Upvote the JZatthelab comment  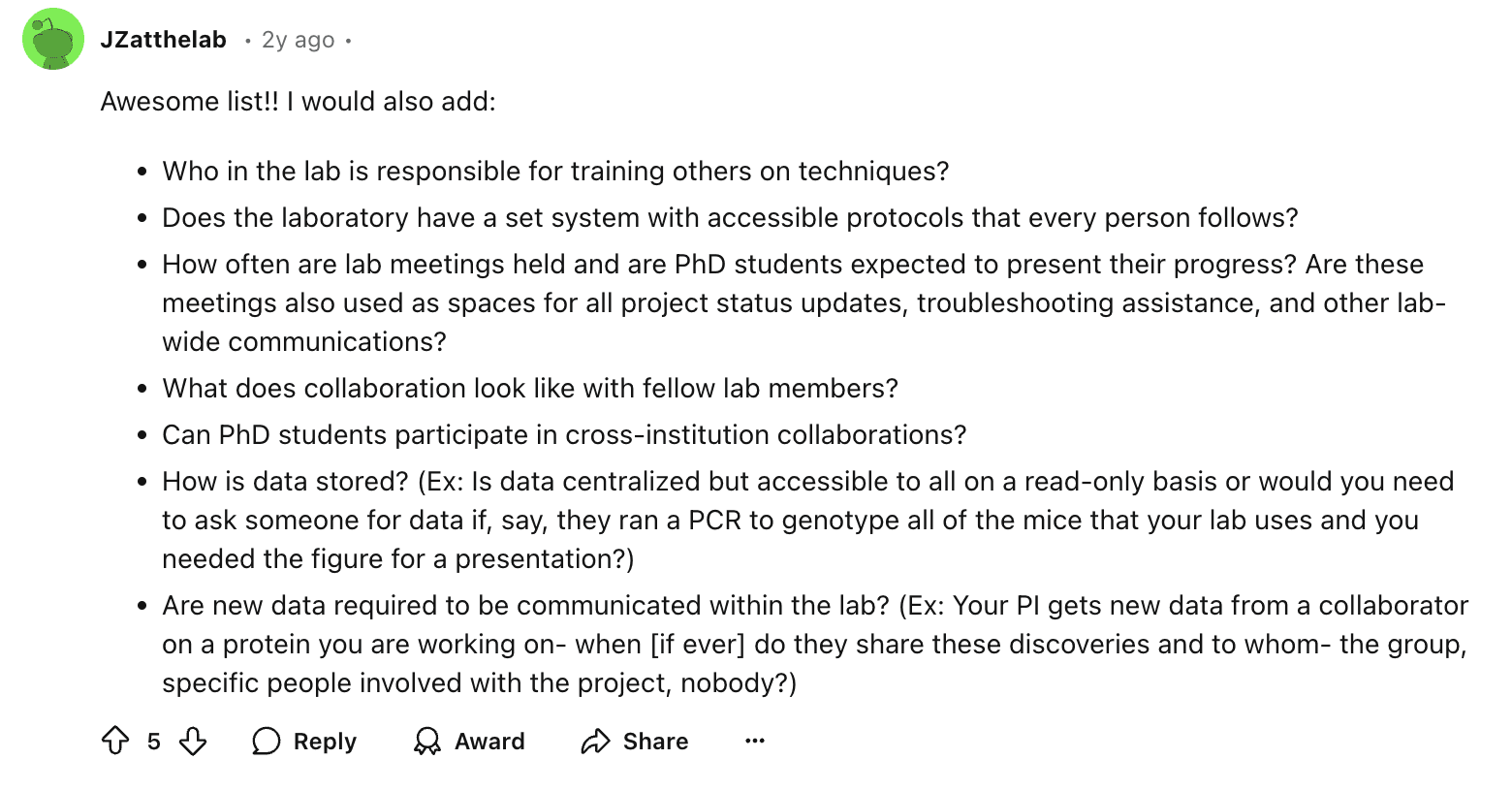115,742
